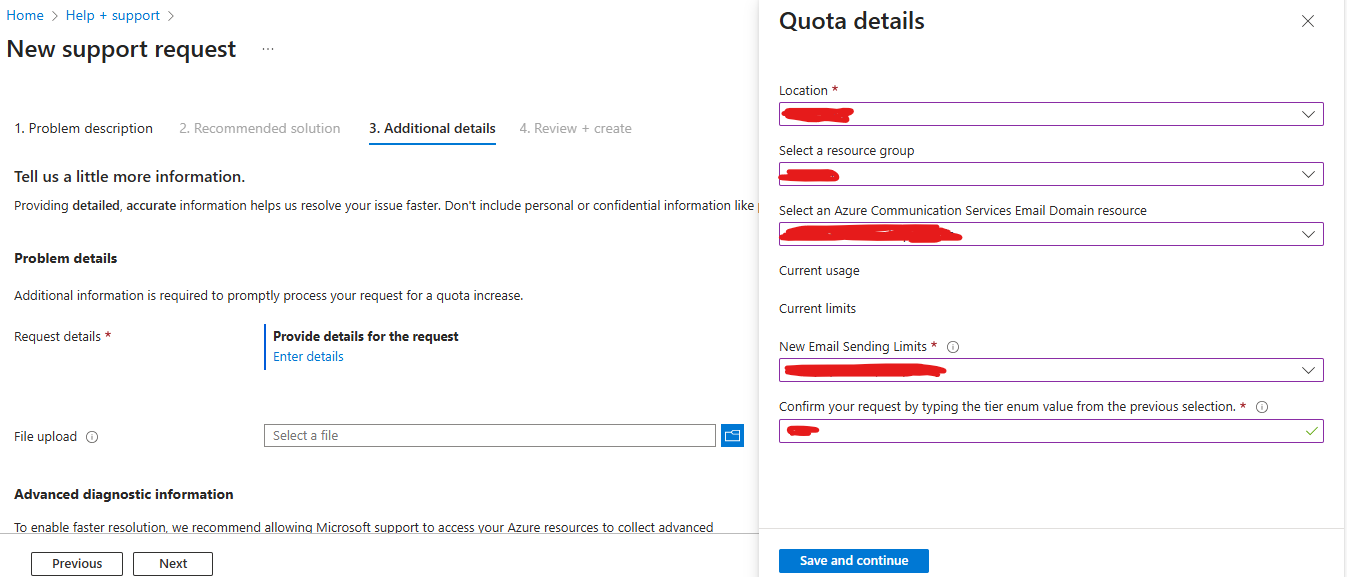Click the Save and continue button
Viewport: 1347px width, 577px height.
(x=854, y=561)
